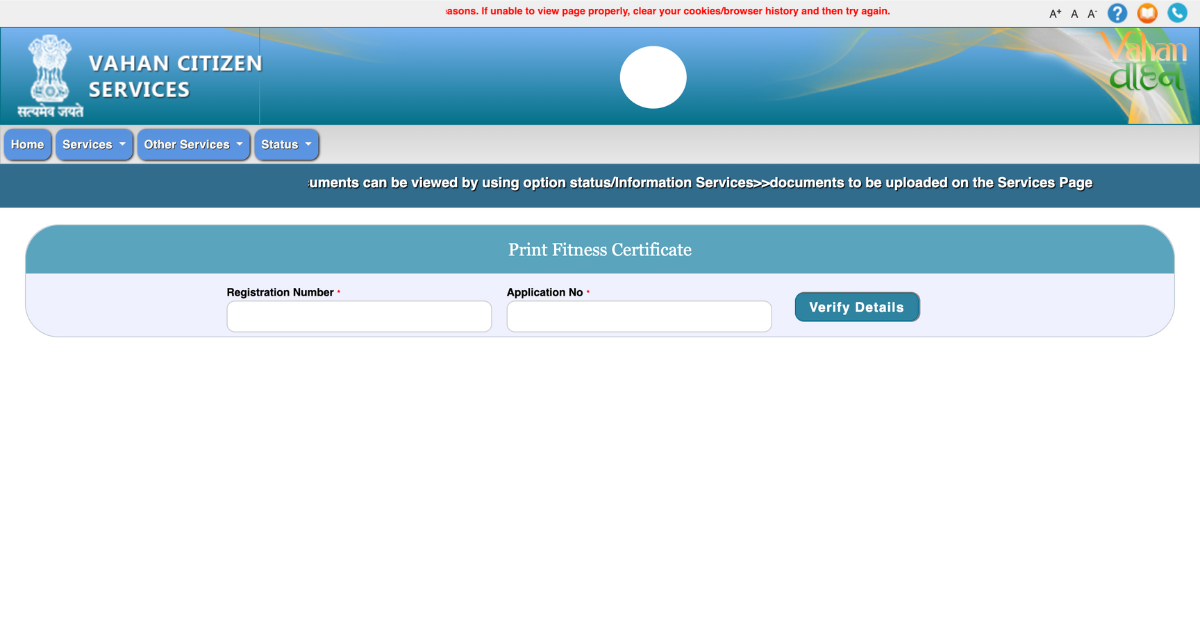
Task: Reset font size with the default A icon
Action: (1073, 13)
